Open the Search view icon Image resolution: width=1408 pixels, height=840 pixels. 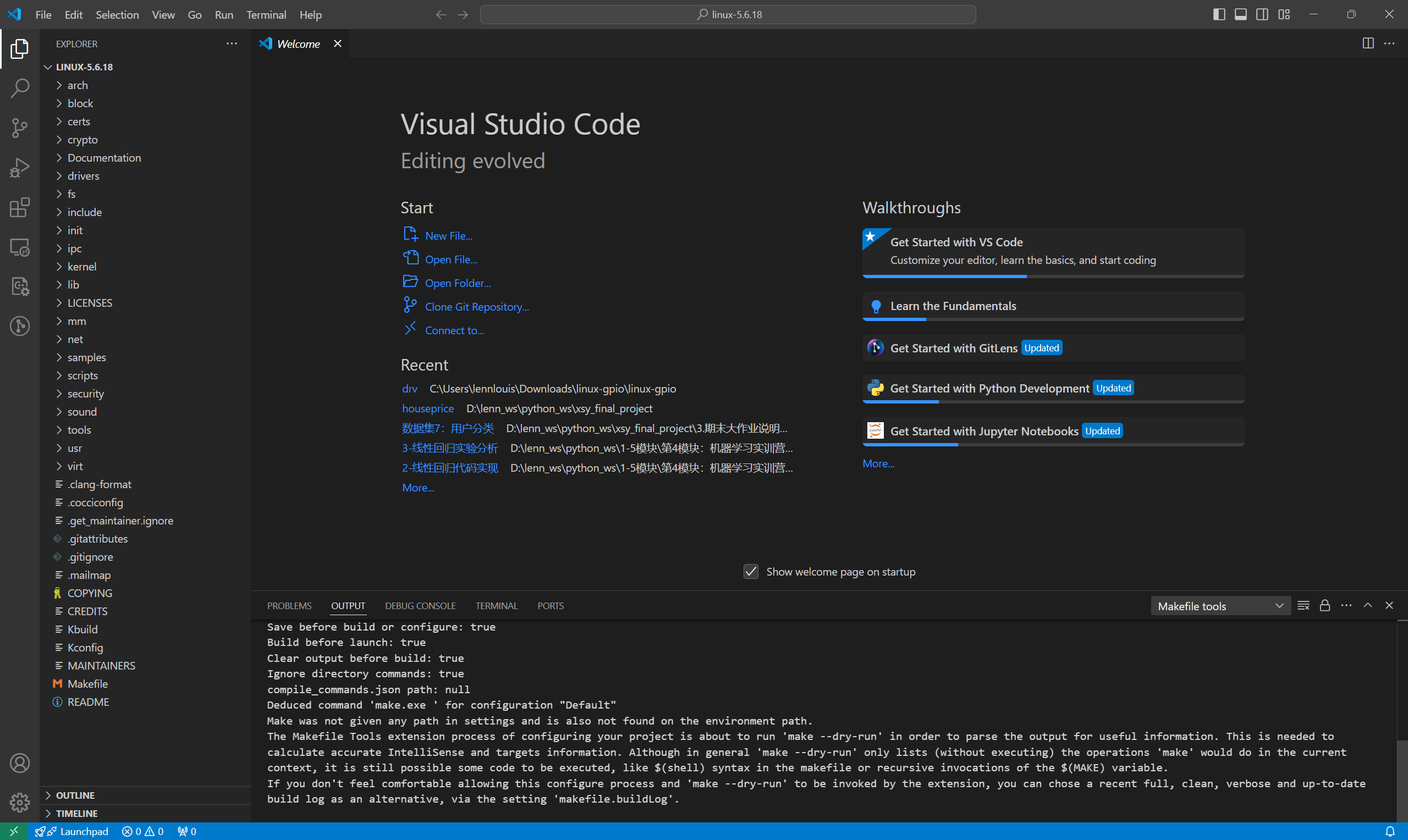click(20, 89)
